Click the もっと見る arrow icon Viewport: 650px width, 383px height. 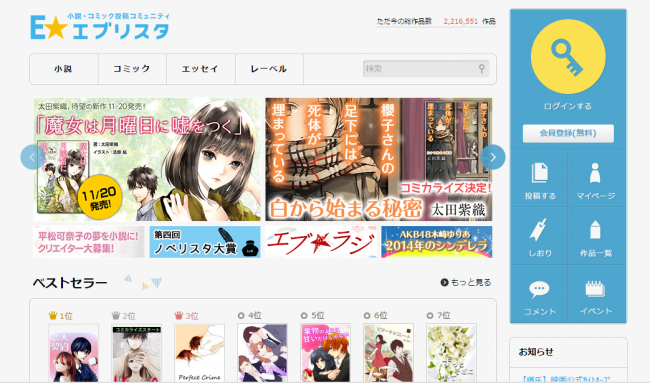click(444, 282)
